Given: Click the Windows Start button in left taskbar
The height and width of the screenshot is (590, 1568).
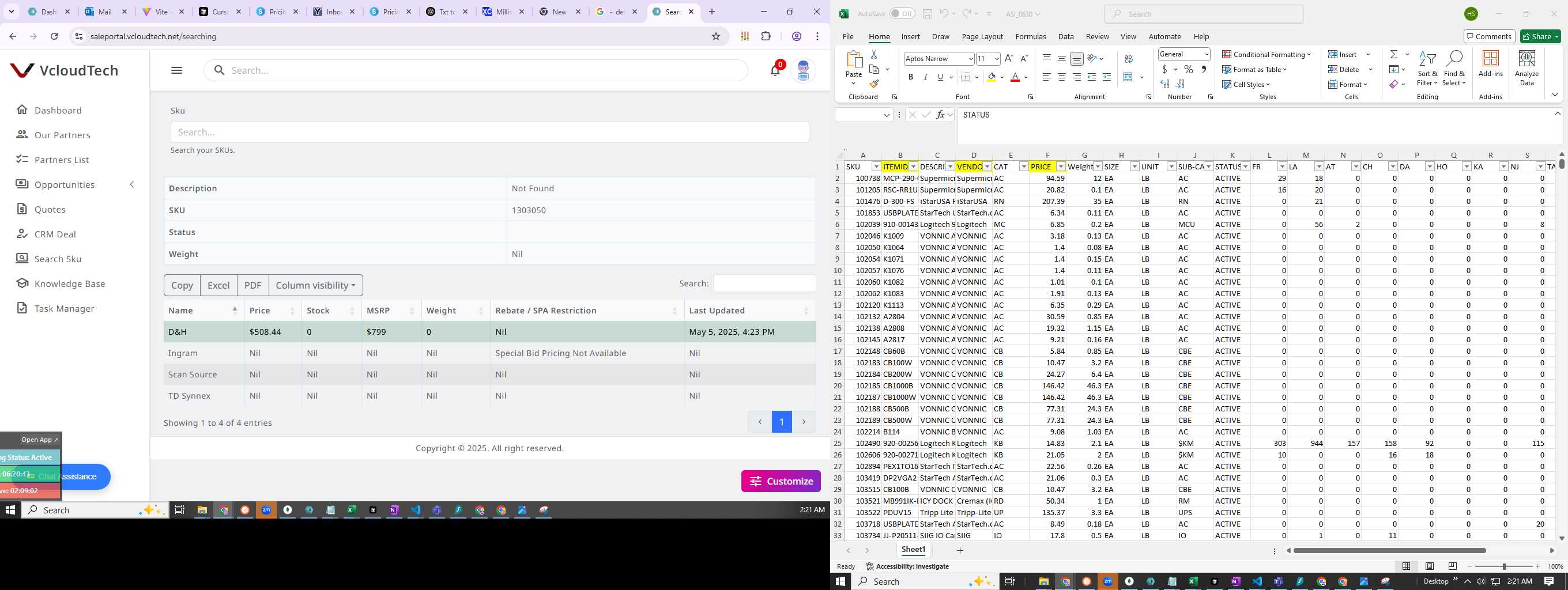Looking at the screenshot, I should [10, 510].
